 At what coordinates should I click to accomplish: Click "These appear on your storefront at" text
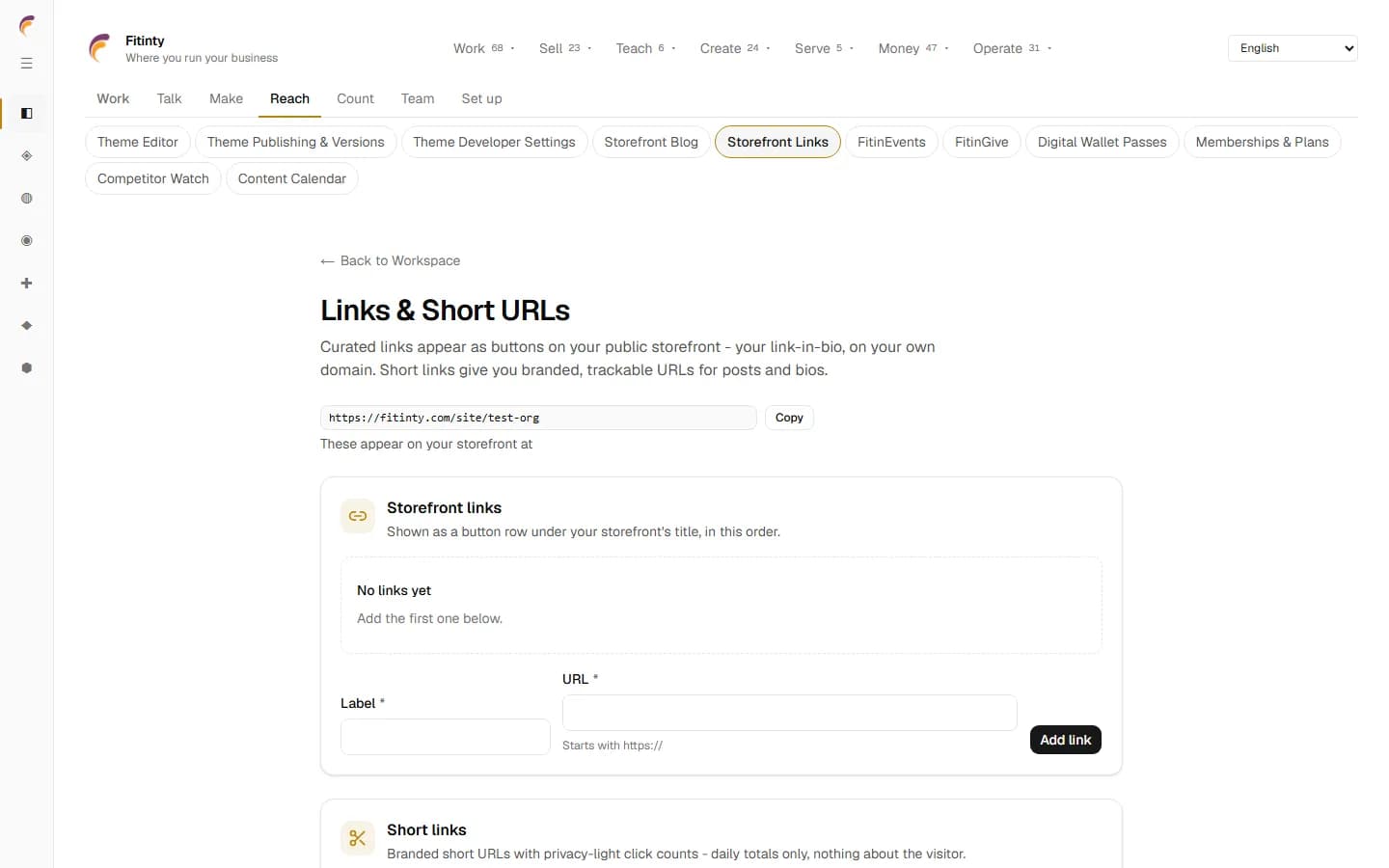(426, 444)
